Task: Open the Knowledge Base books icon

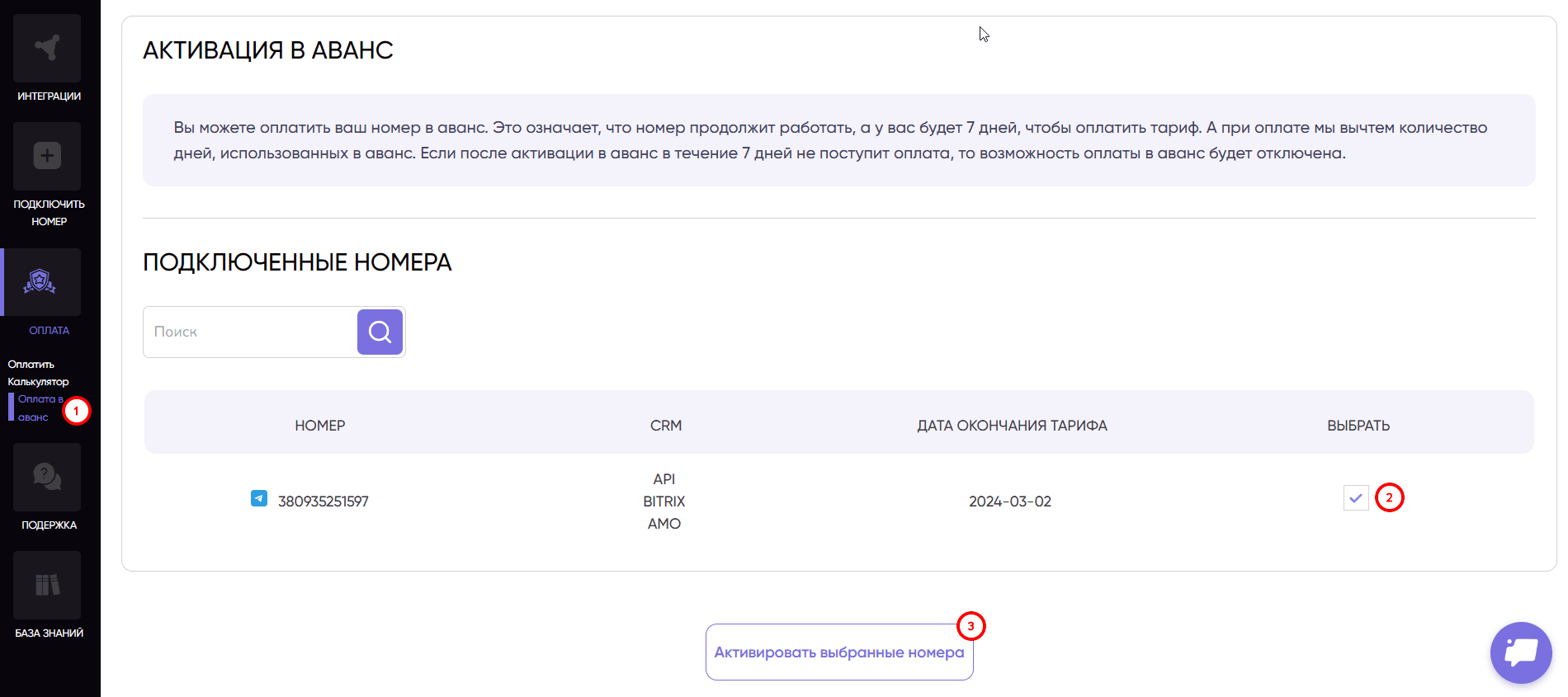Action: click(47, 585)
